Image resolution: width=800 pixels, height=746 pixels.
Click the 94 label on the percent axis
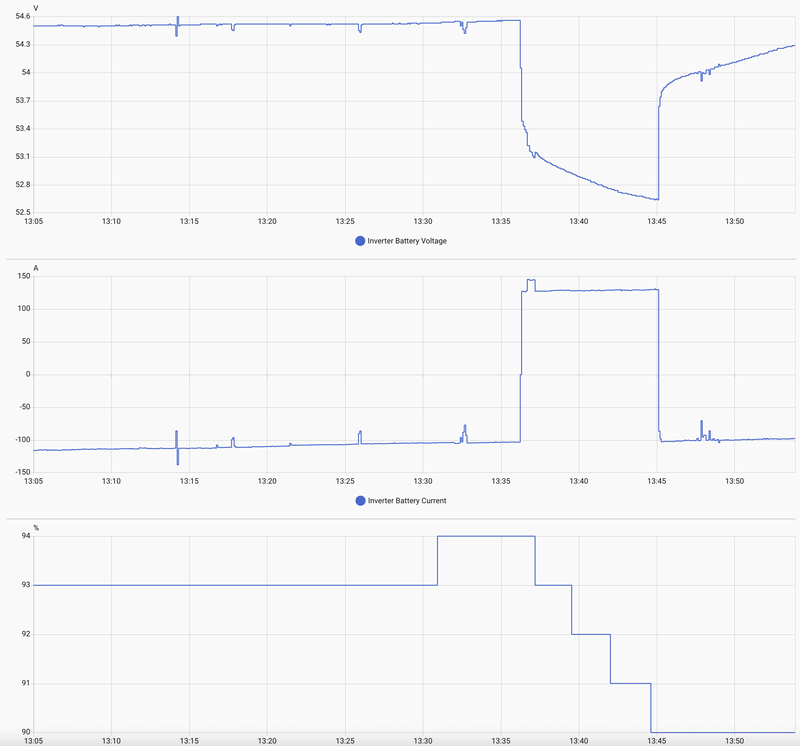coord(26,536)
